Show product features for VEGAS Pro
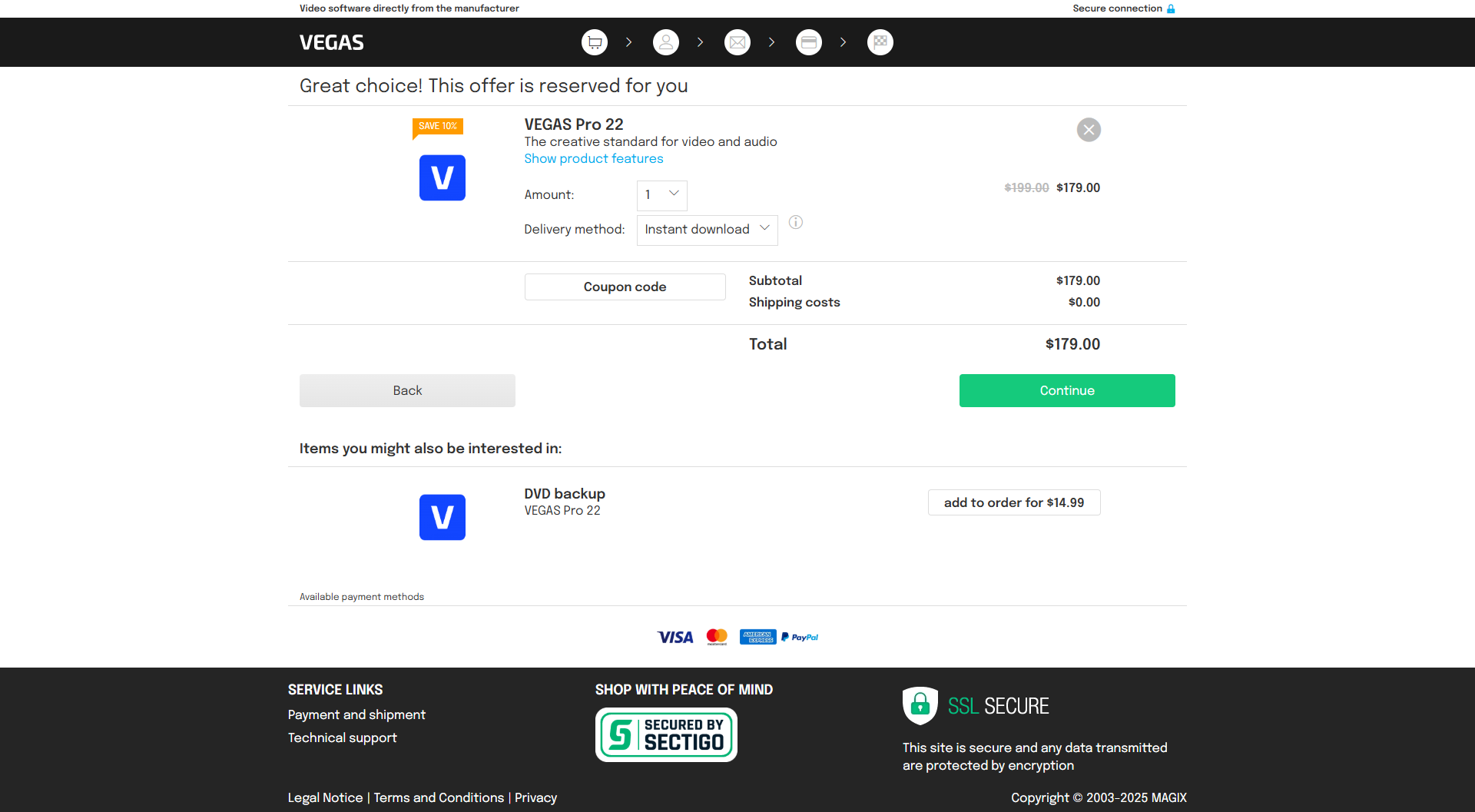The width and height of the screenshot is (1475, 812). (x=593, y=159)
